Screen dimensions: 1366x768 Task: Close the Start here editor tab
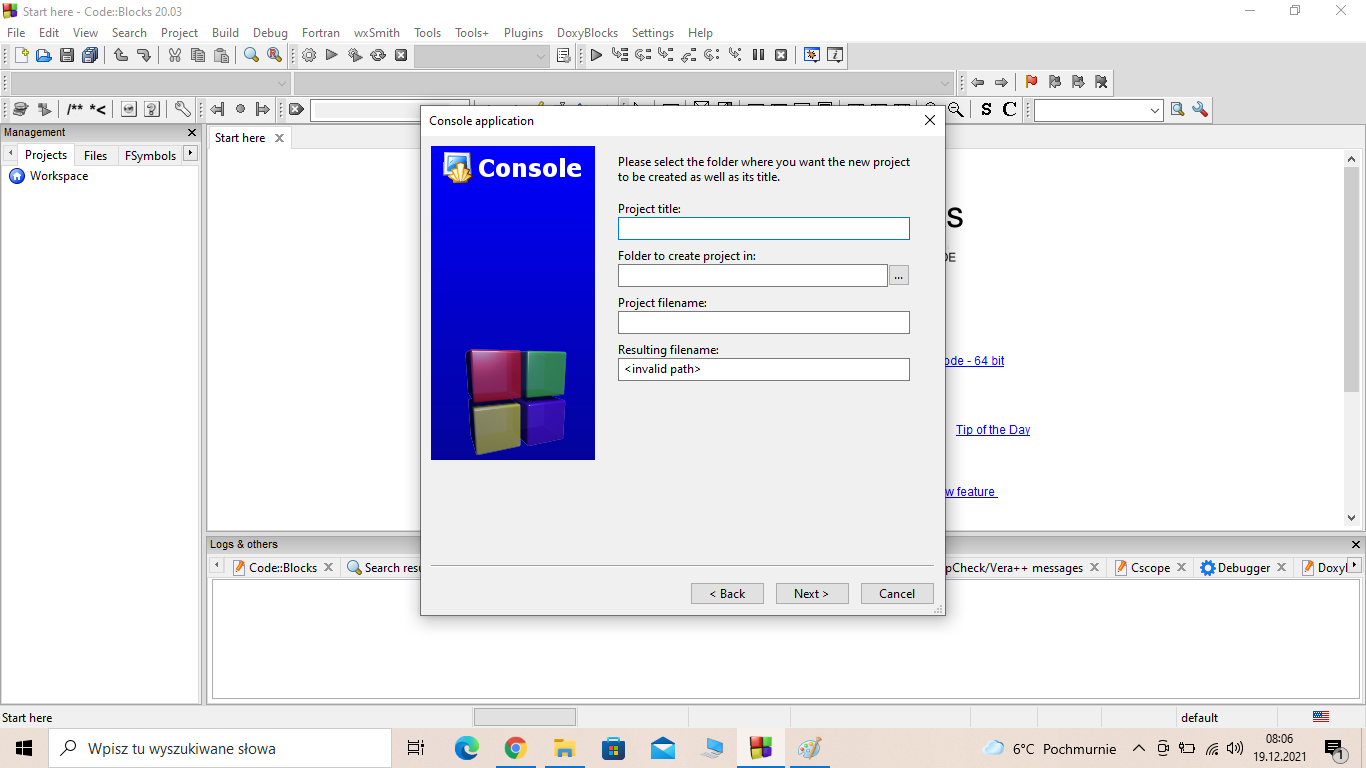(280, 138)
